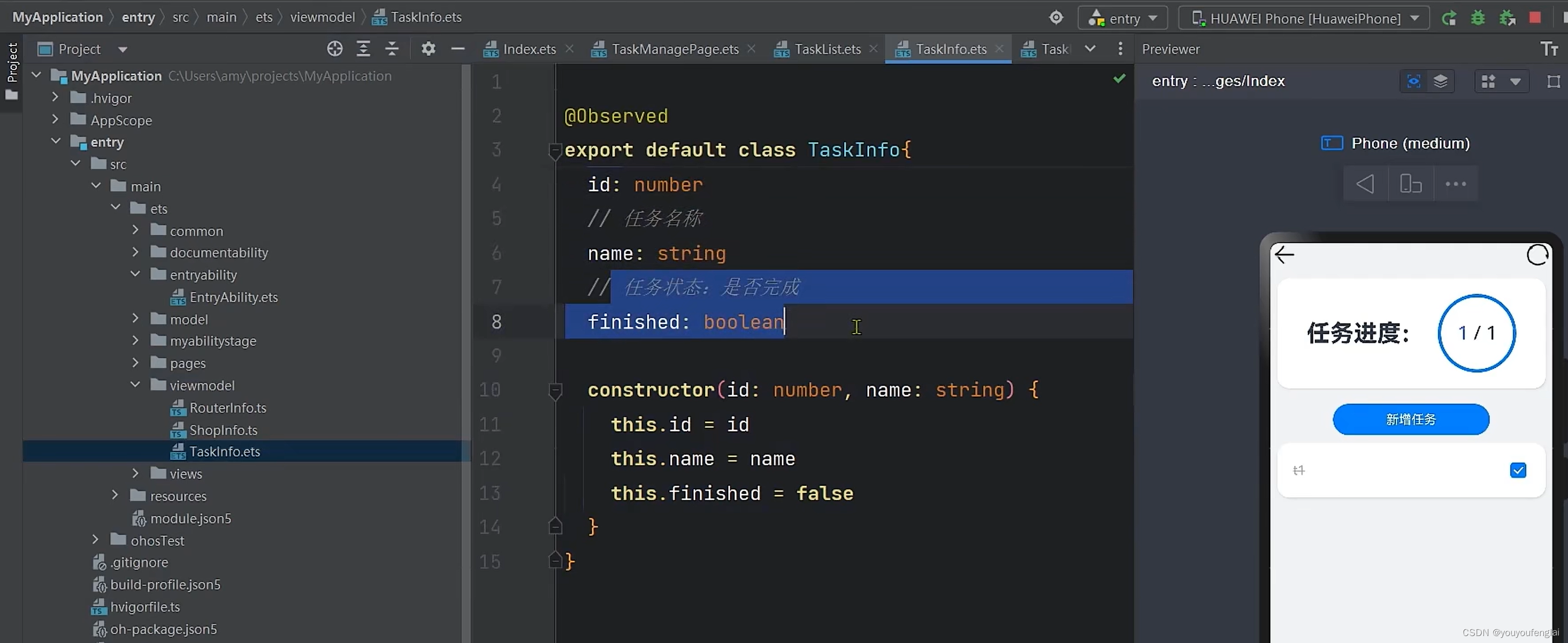Click the inspection green checkmark in editor

pos(1119,79)
